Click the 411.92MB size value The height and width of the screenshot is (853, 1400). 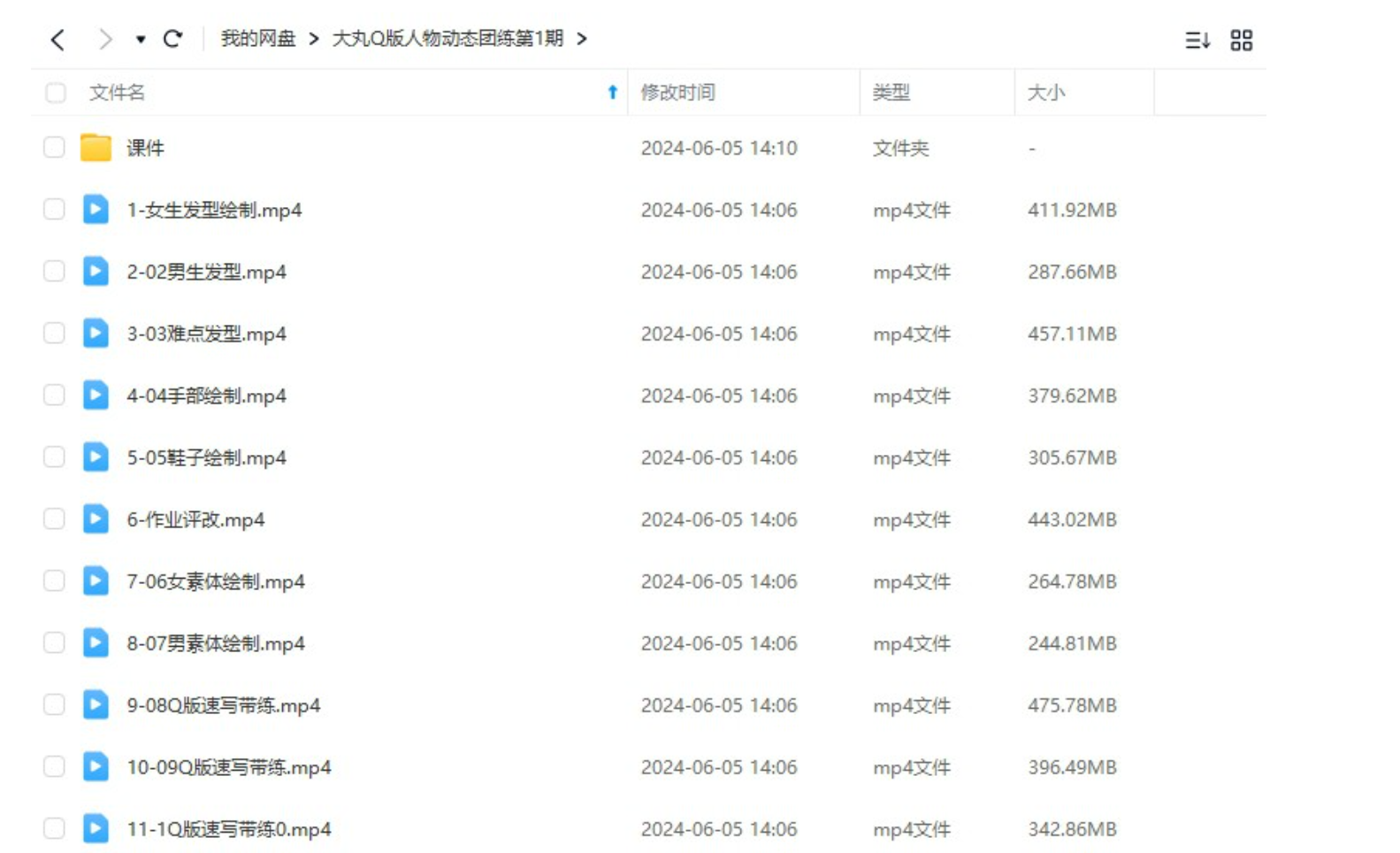point(1072,210)
